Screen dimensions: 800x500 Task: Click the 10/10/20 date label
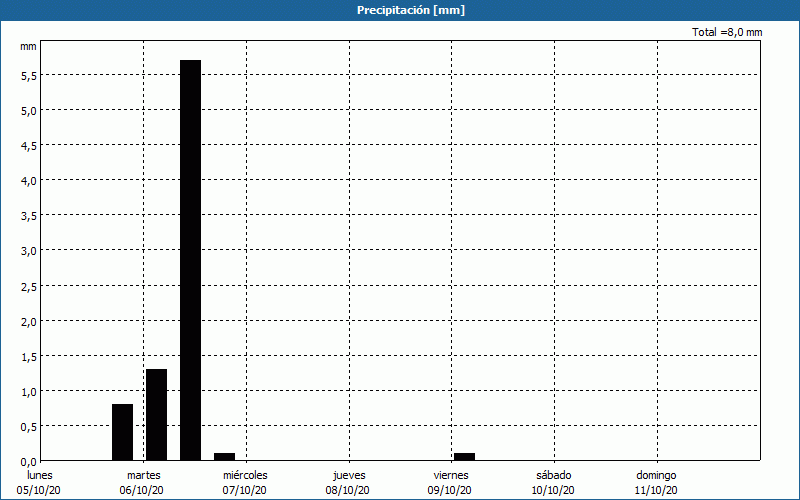pyautogui.click(x=553, y=490)
